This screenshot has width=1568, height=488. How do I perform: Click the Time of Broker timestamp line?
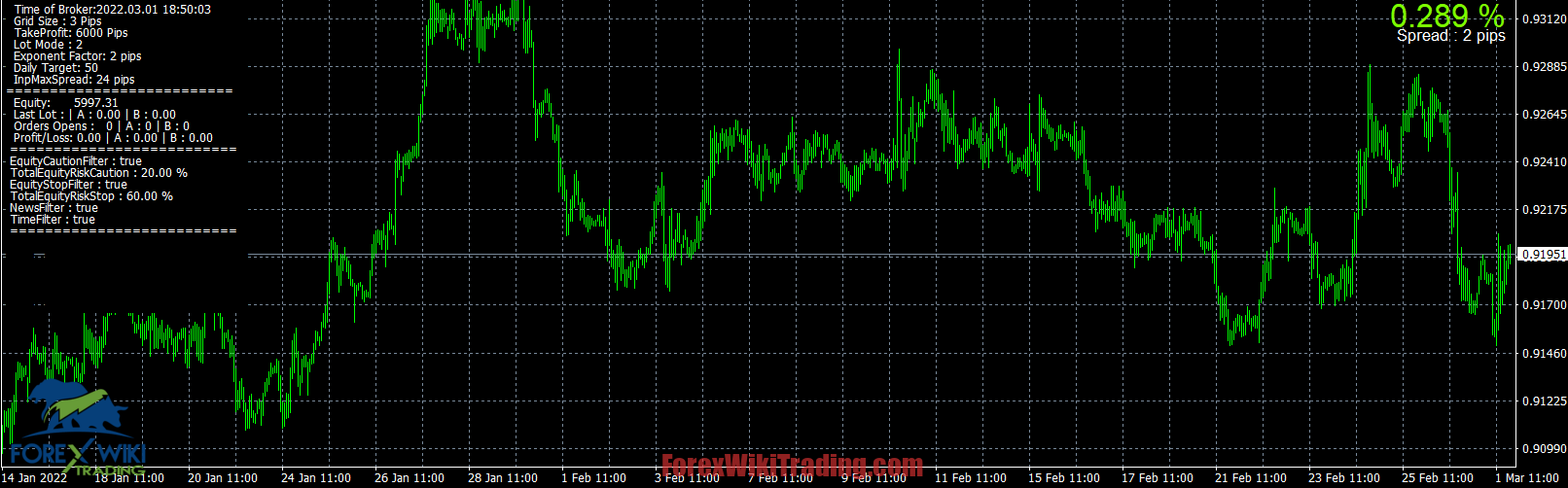[112, 10]
